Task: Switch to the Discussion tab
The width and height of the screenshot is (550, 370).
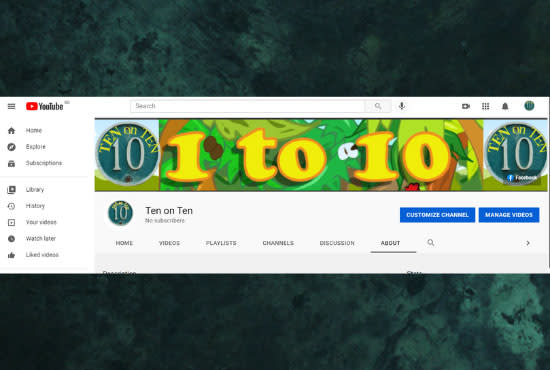Action: [337, 243]
